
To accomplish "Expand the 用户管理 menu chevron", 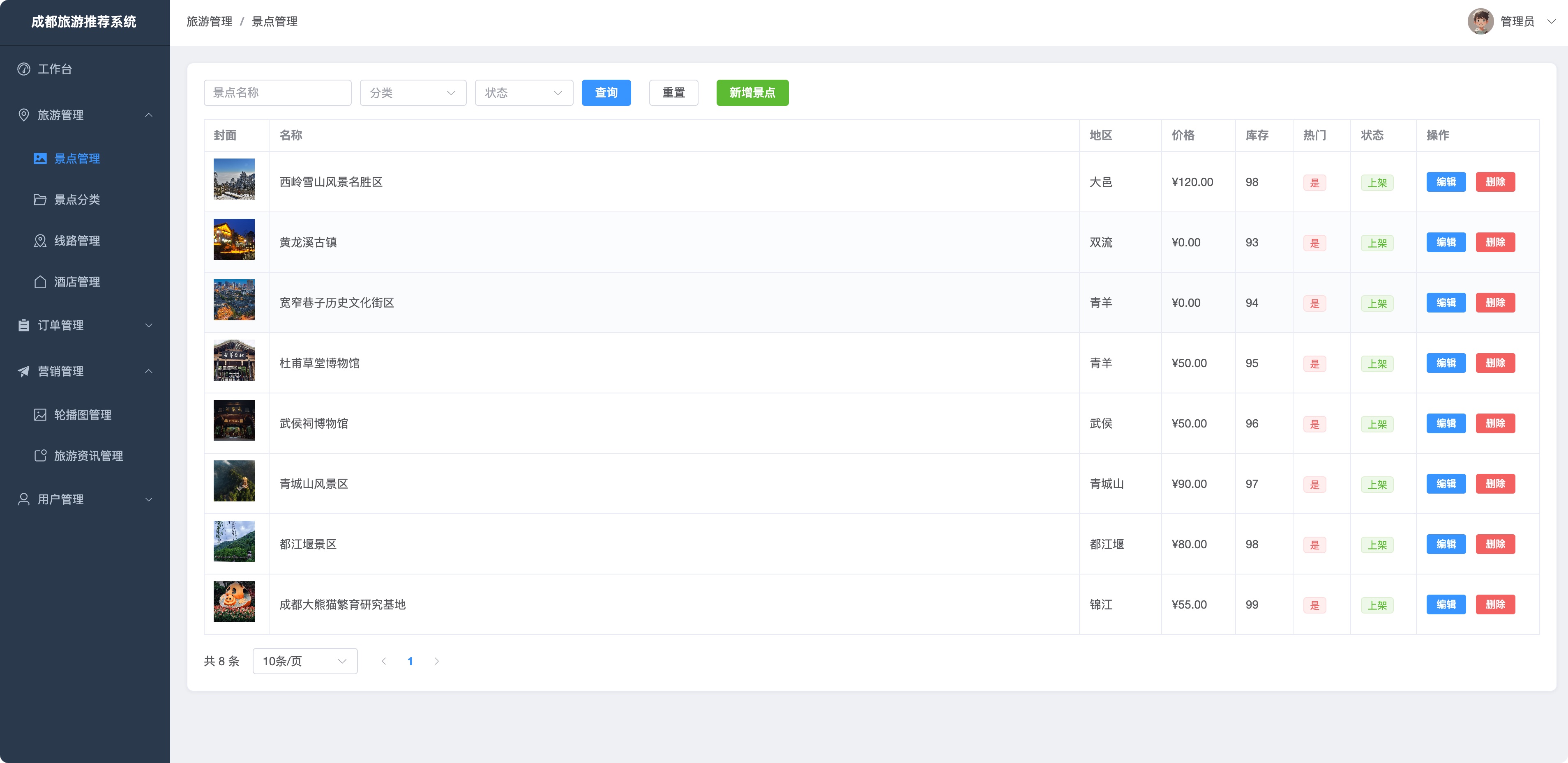I will click(148, 499).
